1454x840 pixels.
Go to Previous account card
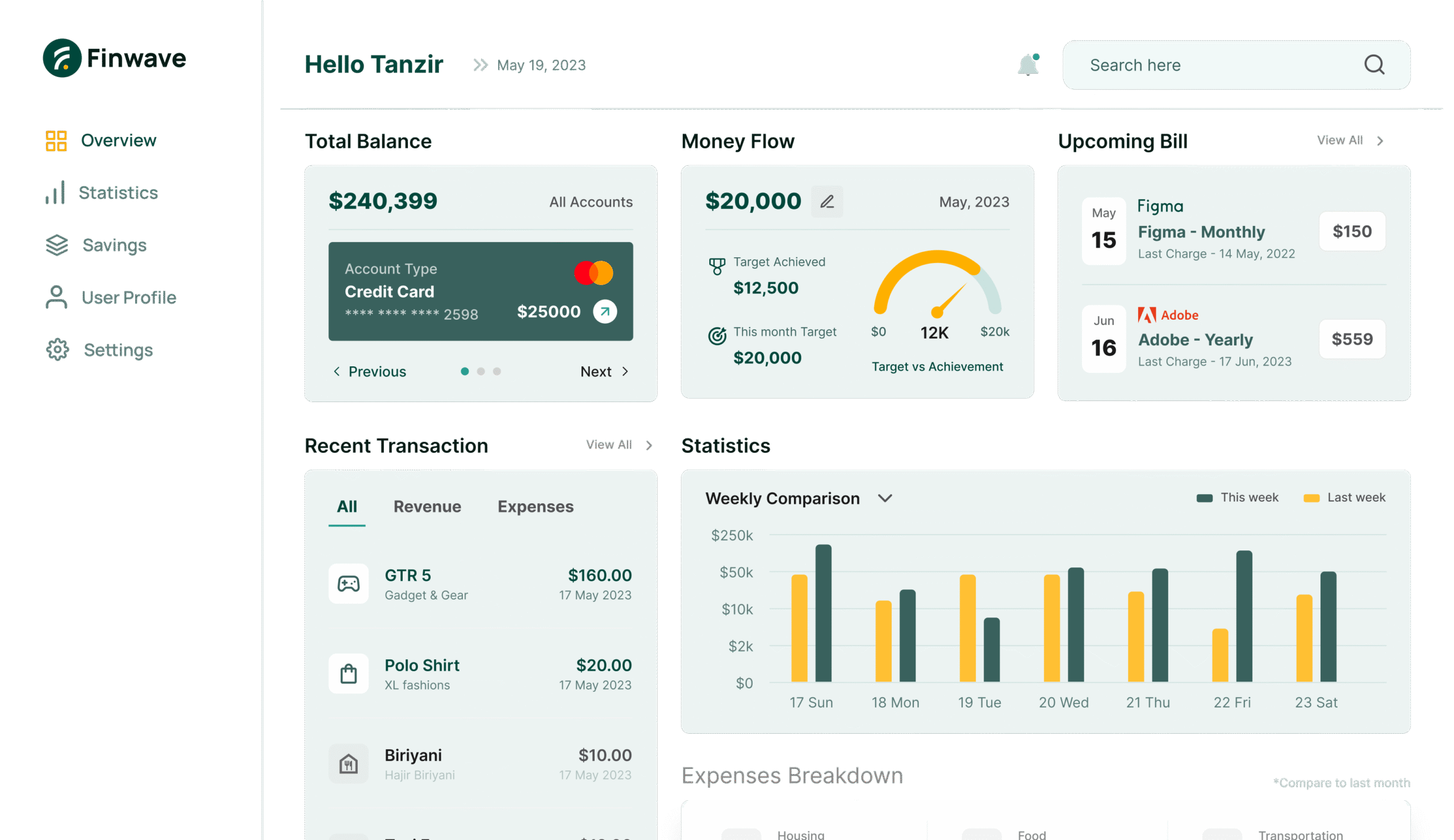[370, 371]
